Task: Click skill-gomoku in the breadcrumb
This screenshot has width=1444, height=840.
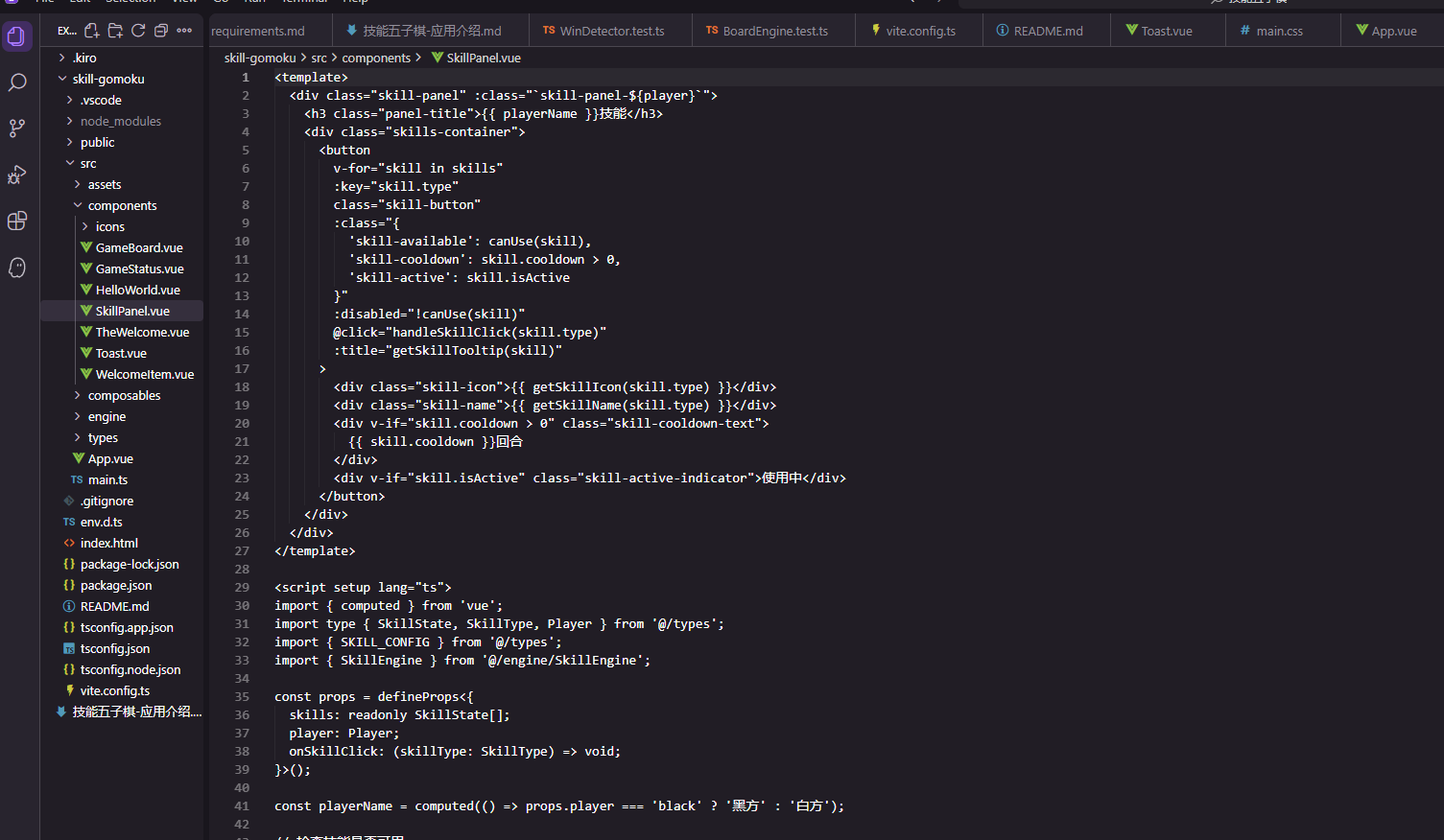Action: (x=260, y=58)
